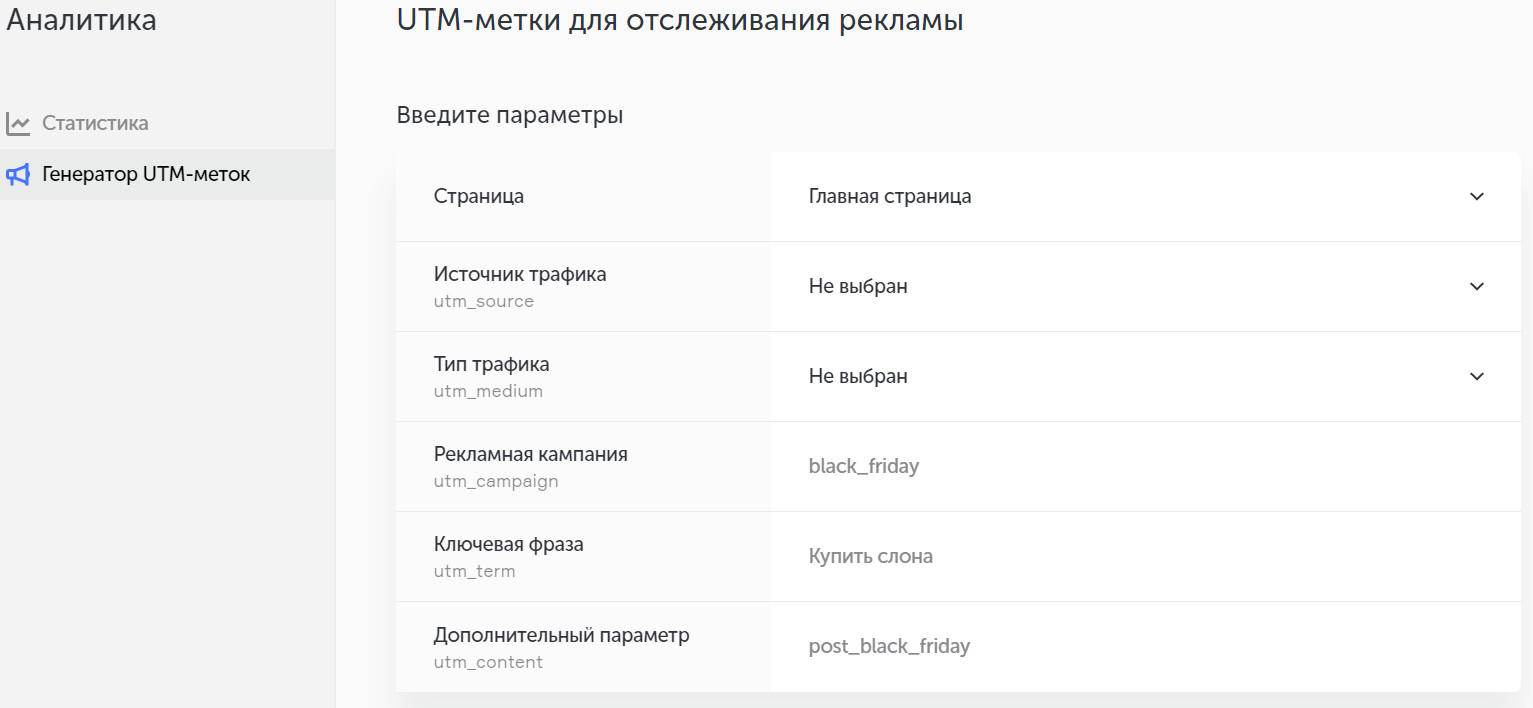
Task: Click the Дополнительный параметр label
Action: (x=561, y=635)
